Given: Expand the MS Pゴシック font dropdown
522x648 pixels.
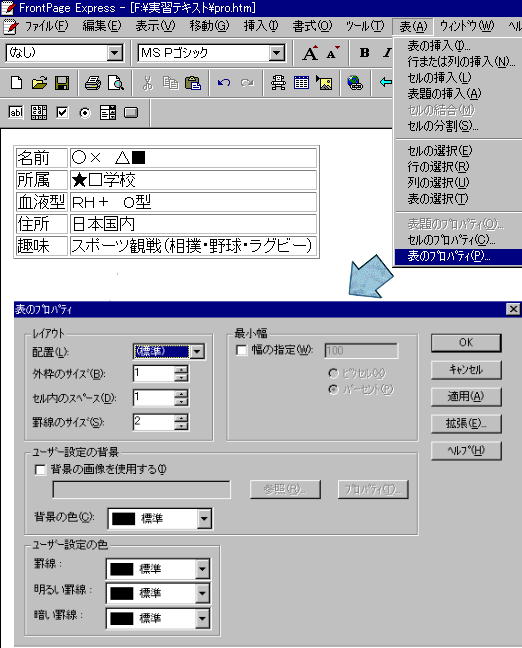Looking at the screenshot, I should point(276,53).
